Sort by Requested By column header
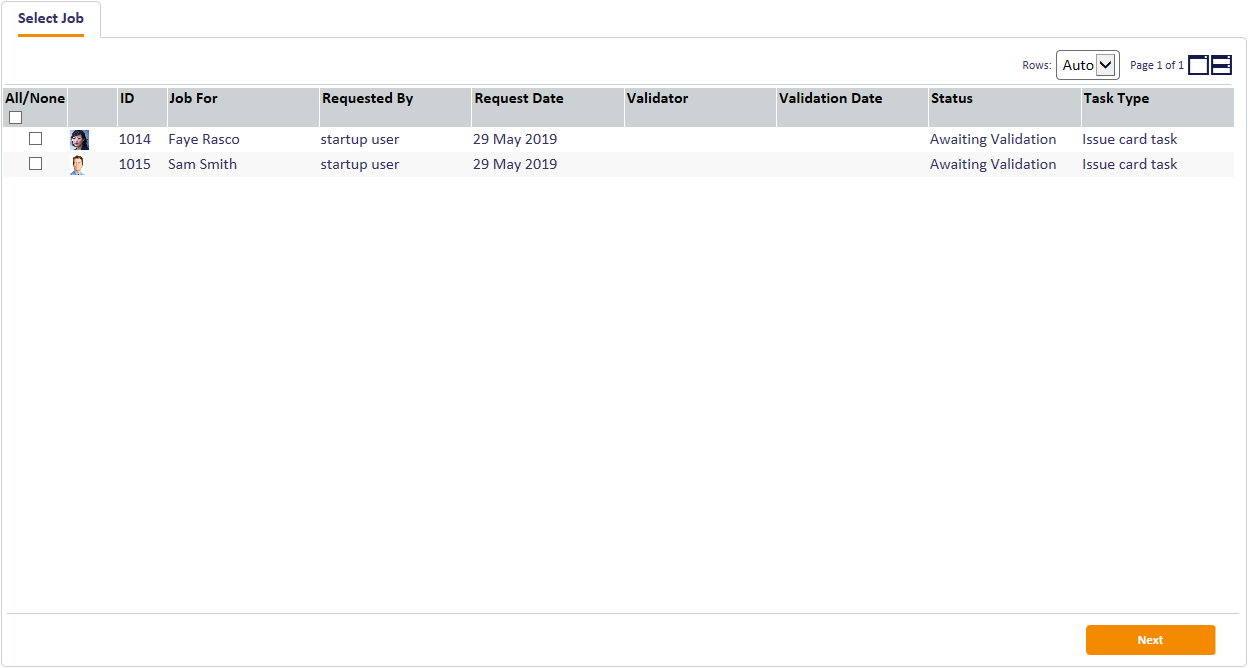Viewport: 1248px width, 668px height. 367,99
